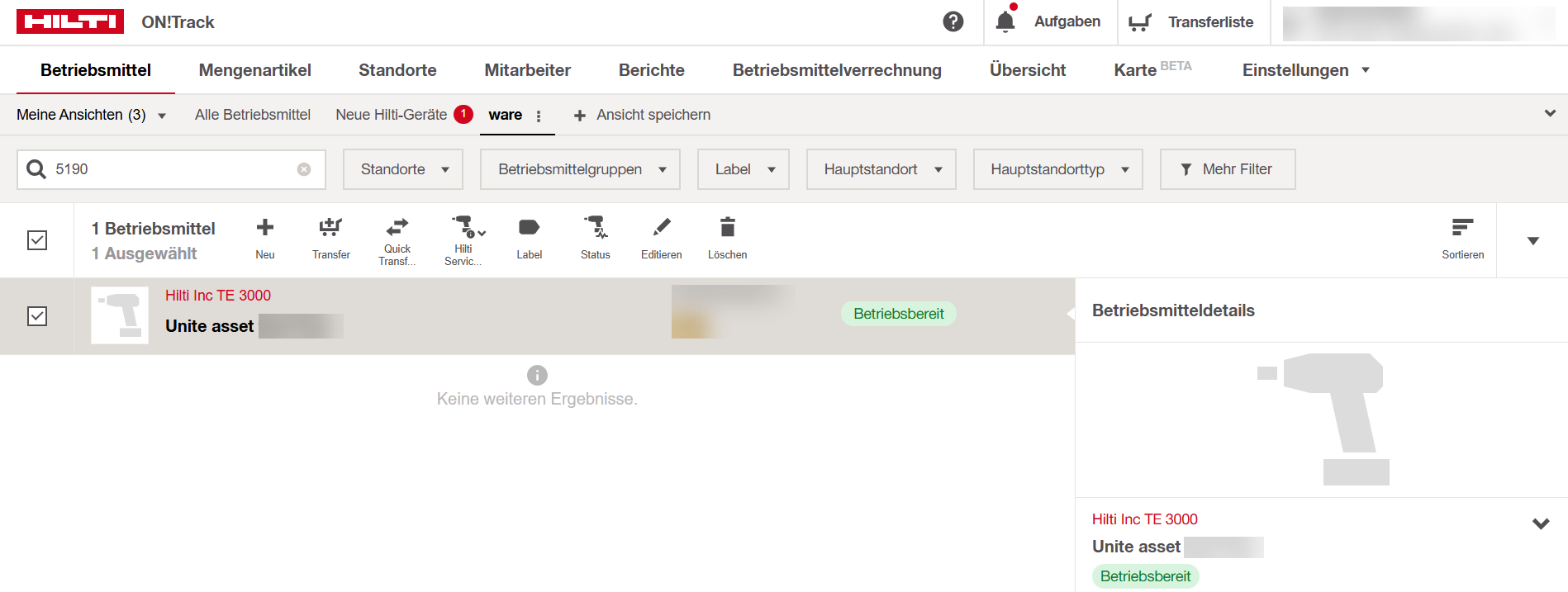Click the Transfer toolbar icon
The height and width of the screenshot is (592, 1568).
[x=331, y=239]
